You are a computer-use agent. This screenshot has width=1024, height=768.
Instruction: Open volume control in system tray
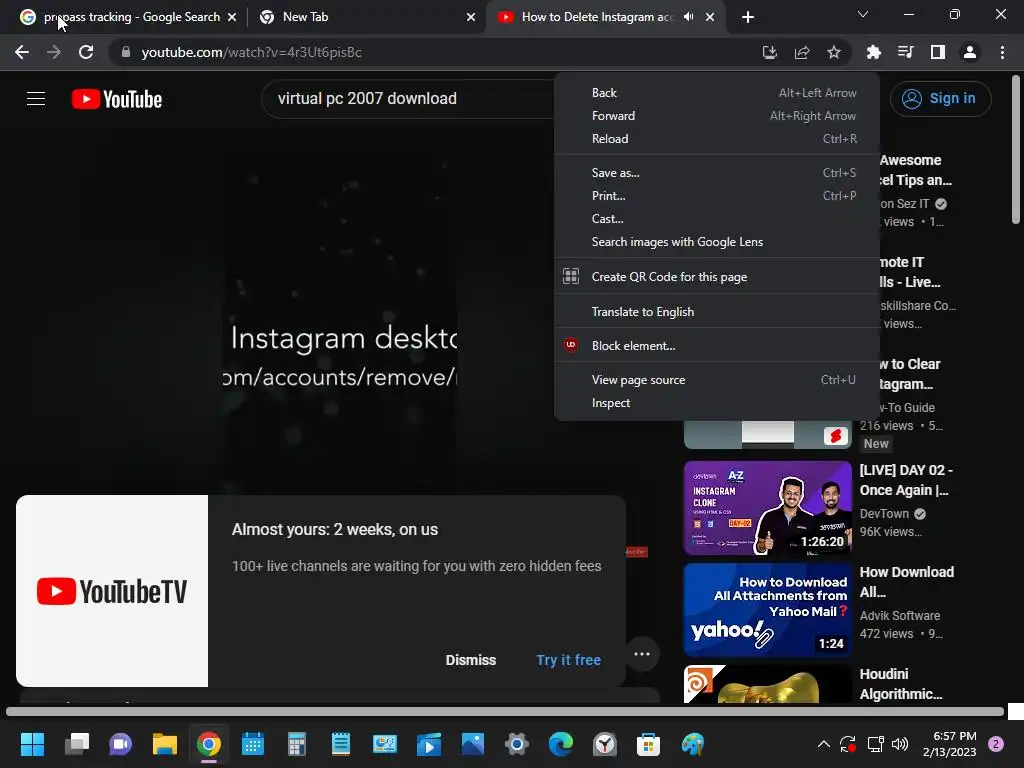click(x=900, y=744)
